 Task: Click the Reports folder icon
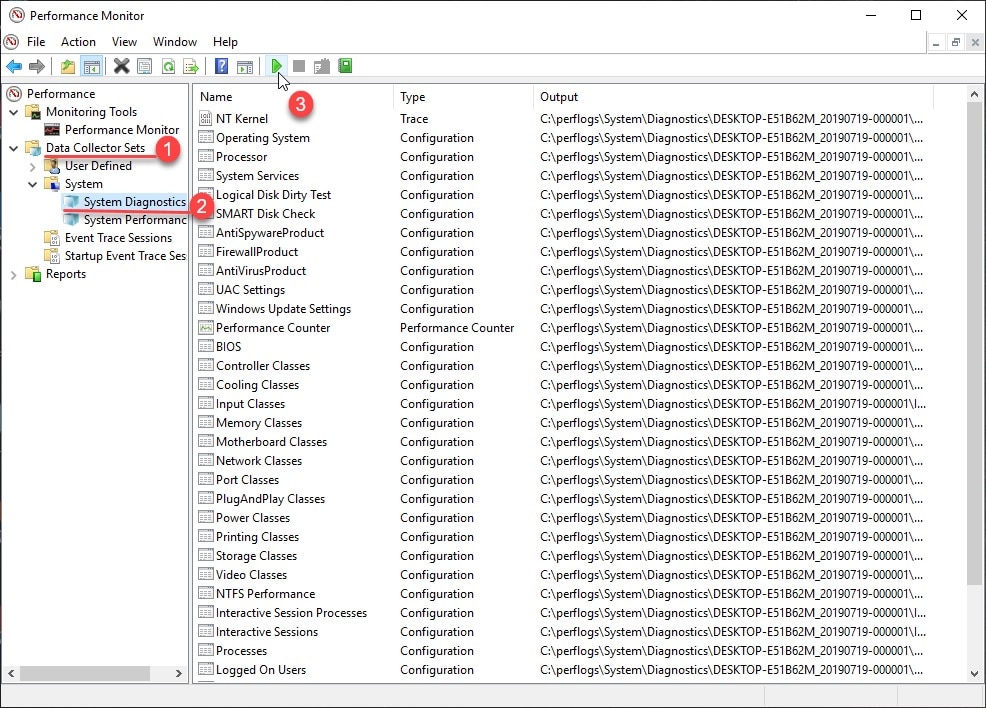point(33,274)
